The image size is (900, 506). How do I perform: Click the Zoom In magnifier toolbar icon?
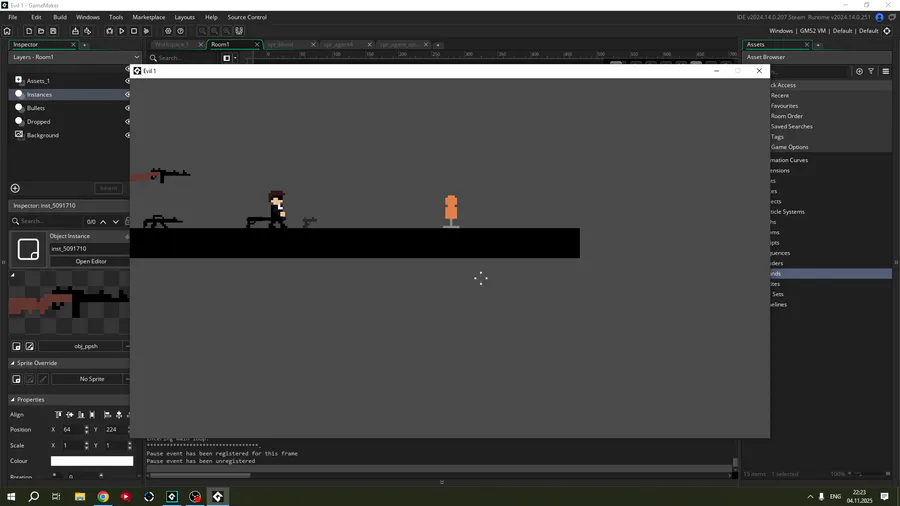pos(227,31)
